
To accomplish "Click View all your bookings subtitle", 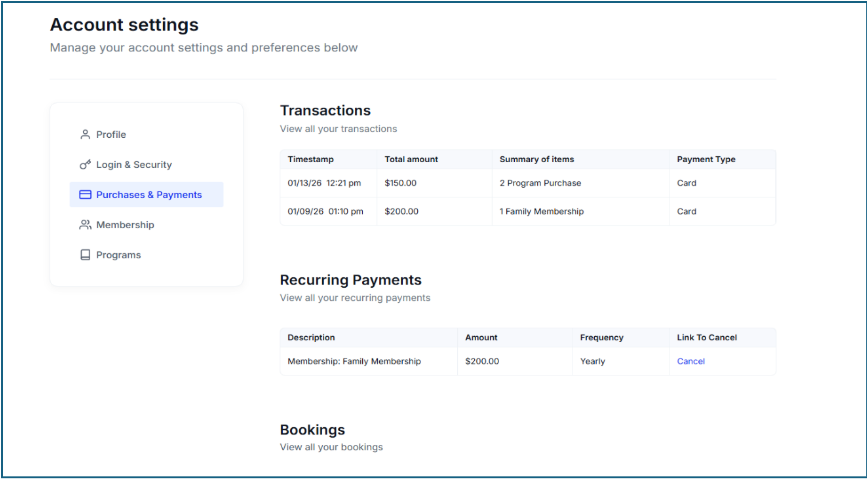I will [x=331, y=447].
